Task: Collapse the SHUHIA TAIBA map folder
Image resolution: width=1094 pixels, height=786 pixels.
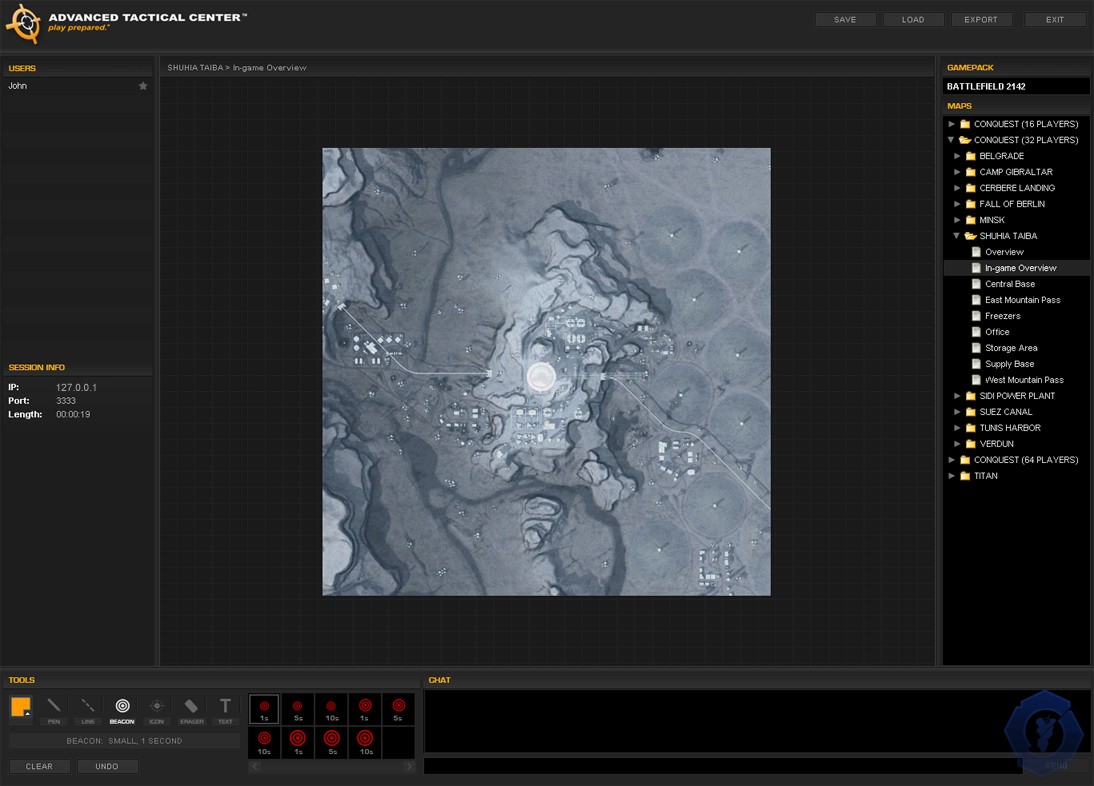Action: [957, 236]
